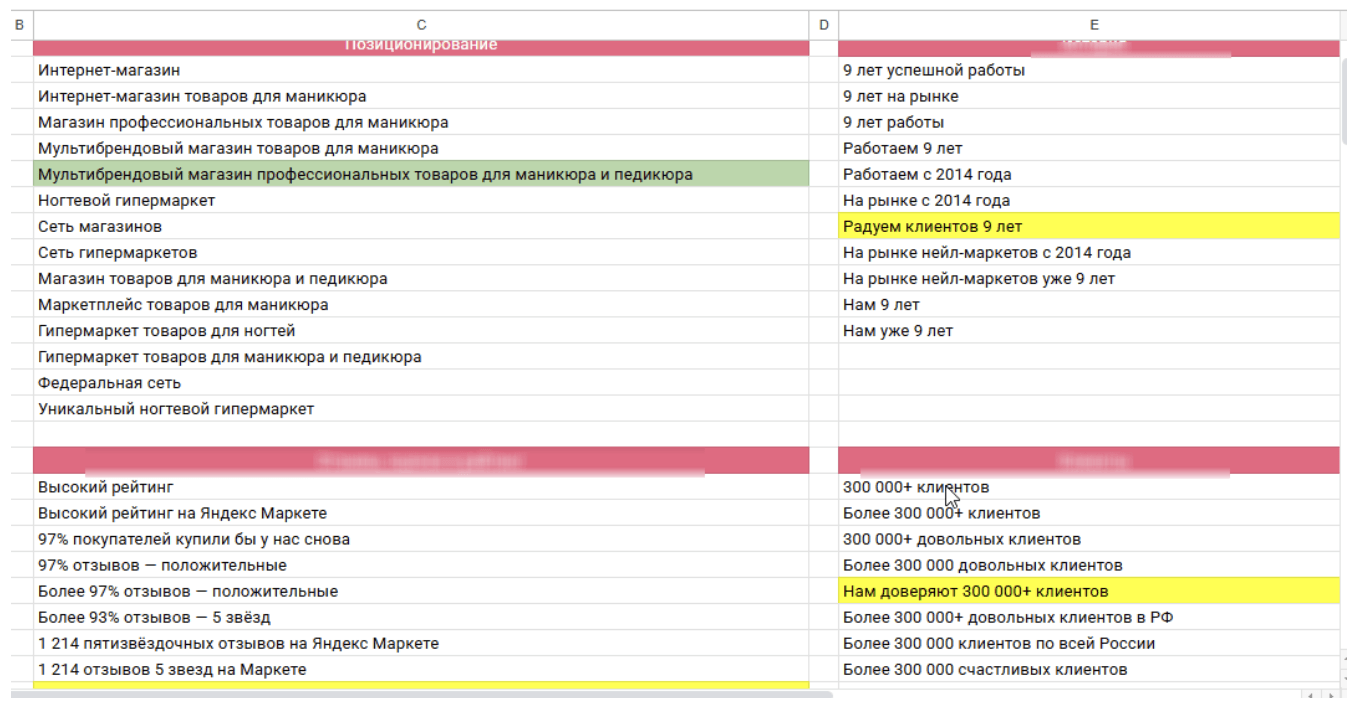Select 'Более 93% отзывов — 5 звёзд' cell
1358x705 pixels.
[x=421, y=617]
